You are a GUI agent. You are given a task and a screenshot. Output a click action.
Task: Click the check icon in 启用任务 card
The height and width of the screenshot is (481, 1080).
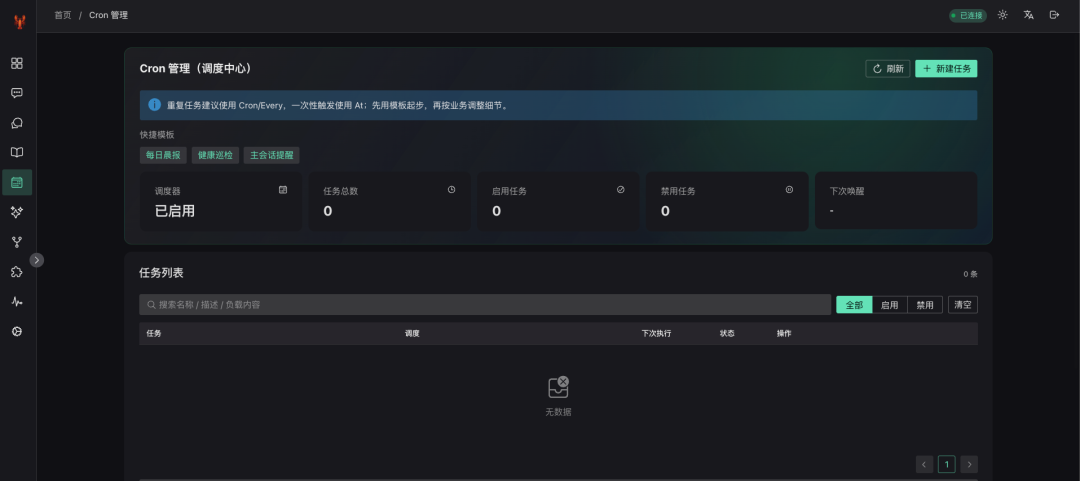coord(621,190)
